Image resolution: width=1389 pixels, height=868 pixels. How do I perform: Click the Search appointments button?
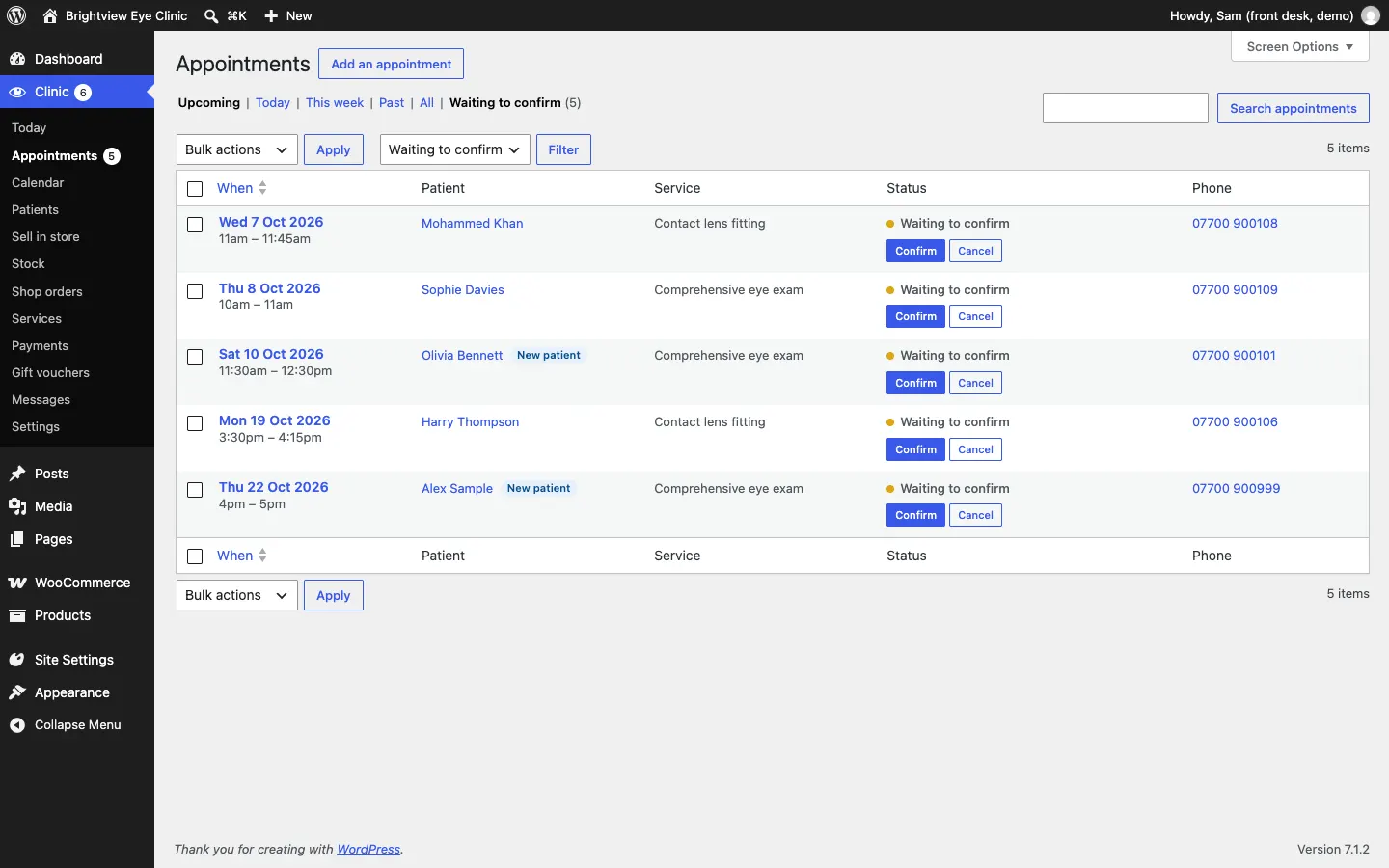1294,108
